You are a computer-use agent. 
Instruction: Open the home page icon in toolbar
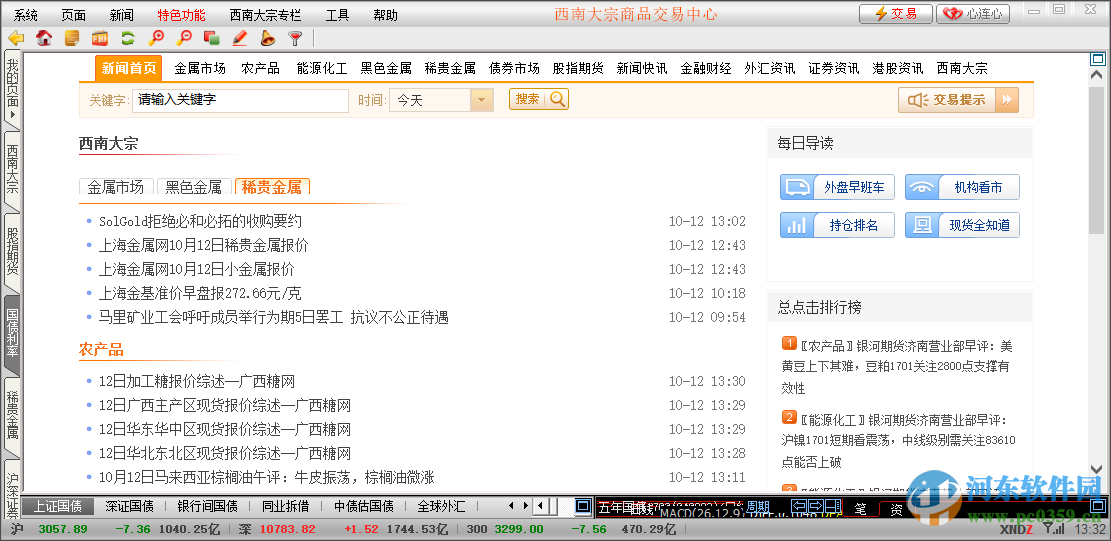[44, 38]
